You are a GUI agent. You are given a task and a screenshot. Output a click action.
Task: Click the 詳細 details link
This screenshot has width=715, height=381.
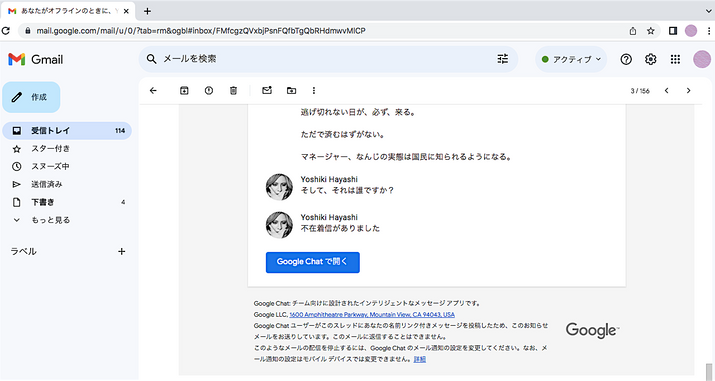(x=420, y=359)
